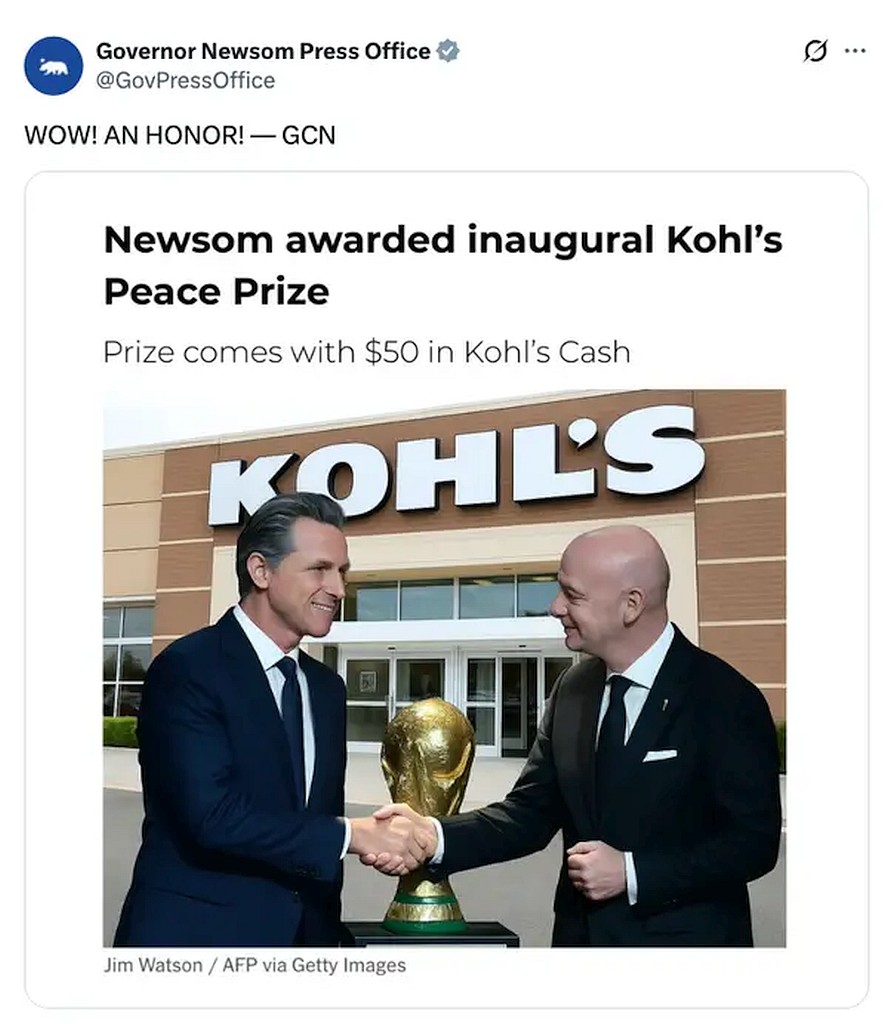Select the "WOW! AN HONOR!" post text
This screenshot has height=1024, width=888.
179,134
